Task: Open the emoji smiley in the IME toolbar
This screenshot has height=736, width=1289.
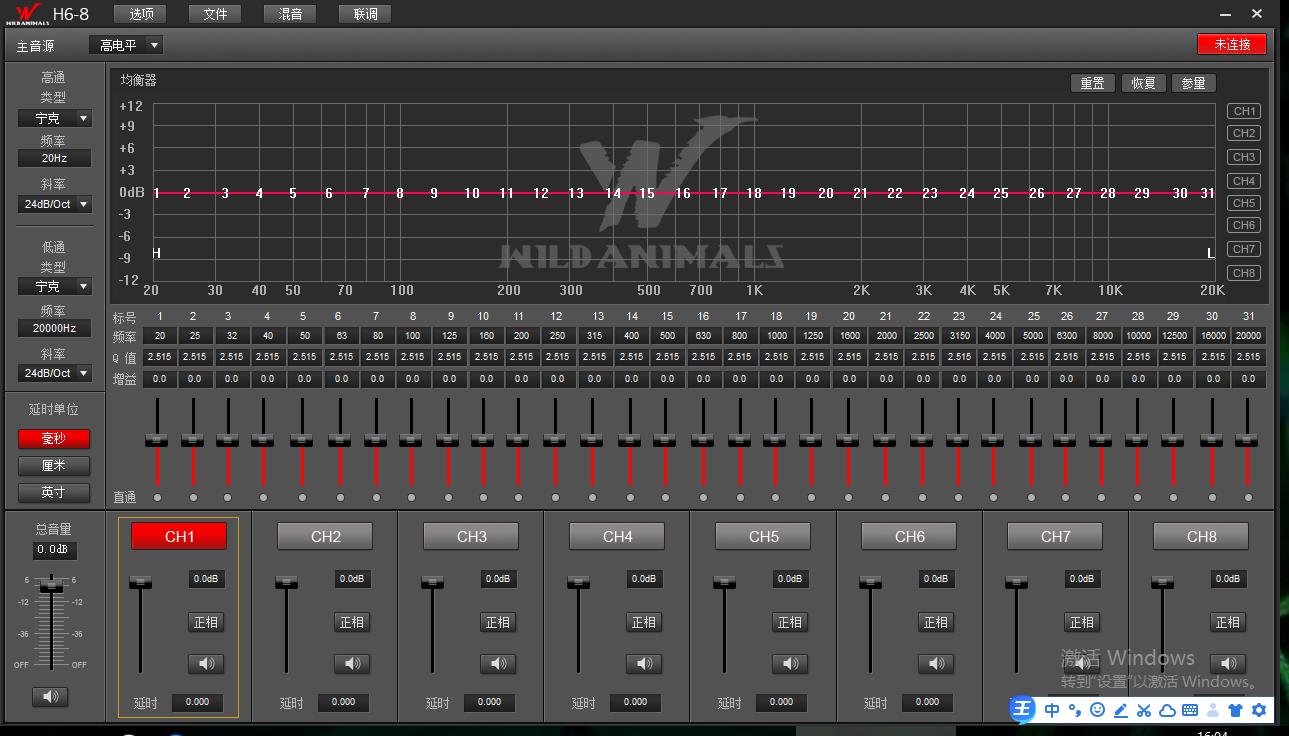Action: (1097, 710)
